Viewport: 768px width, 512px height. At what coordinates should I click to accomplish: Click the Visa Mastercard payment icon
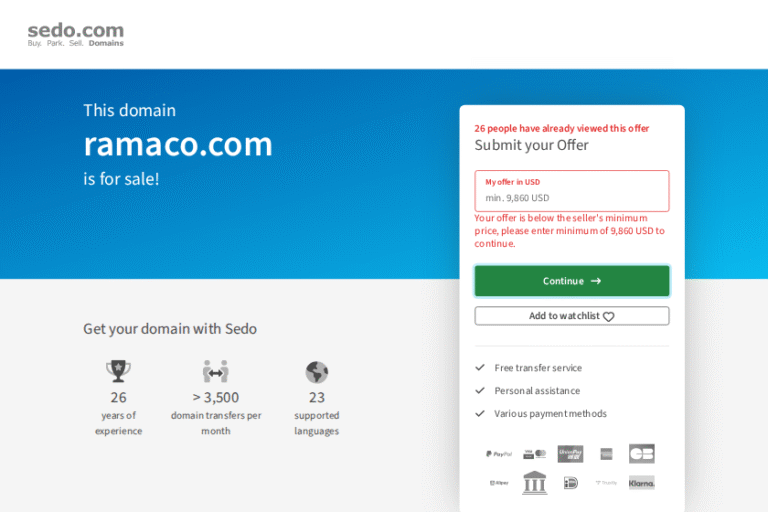coord(534,454)
